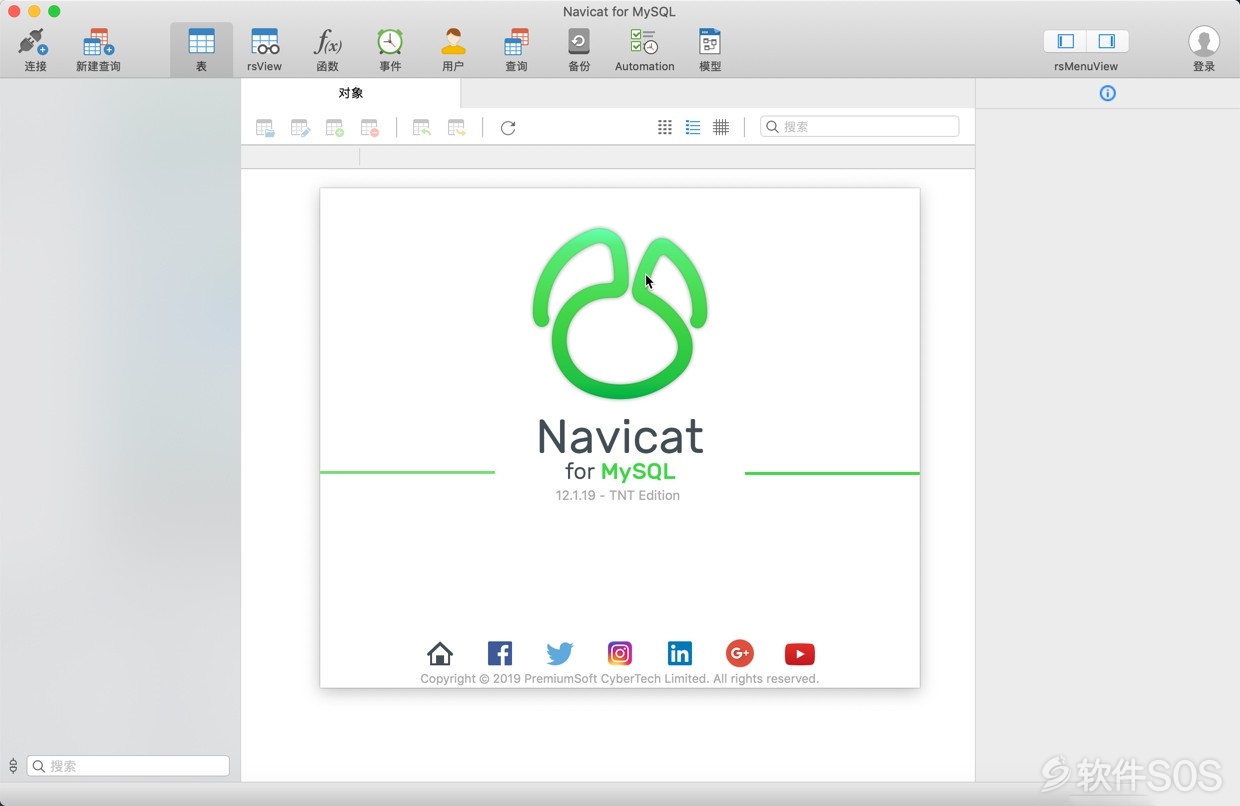Open the 事件 (Event) clock icon

pos(390,42)
